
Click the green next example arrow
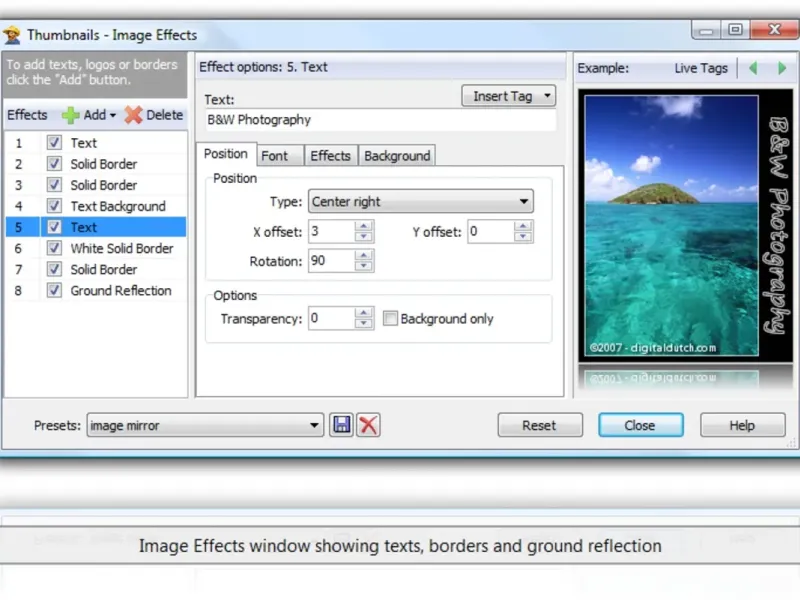pyautogui.click(x=782, y=68)
